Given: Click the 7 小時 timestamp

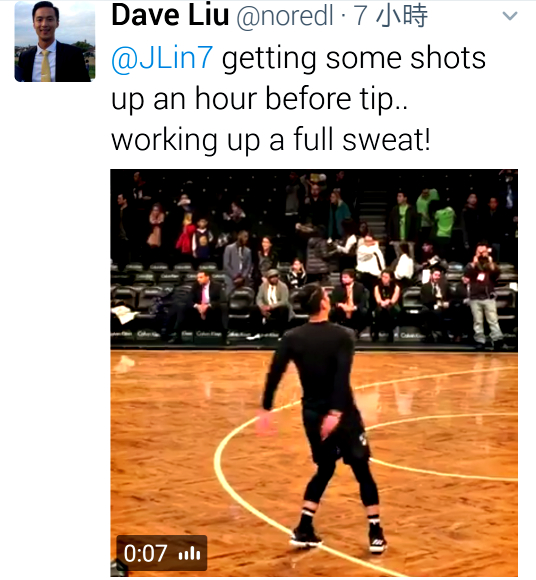Looking at the screenshot, I should [x=391, y=16].
